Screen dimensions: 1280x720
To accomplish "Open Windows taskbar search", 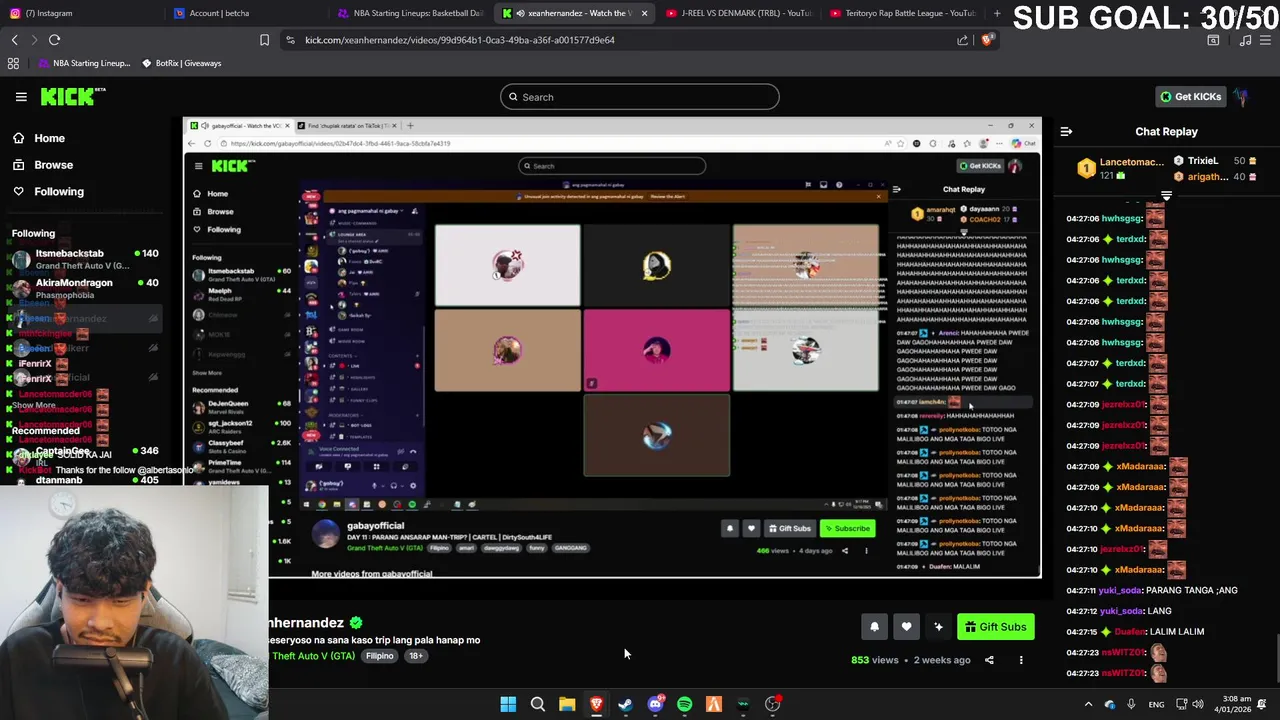I will click(x=537, y=704).
